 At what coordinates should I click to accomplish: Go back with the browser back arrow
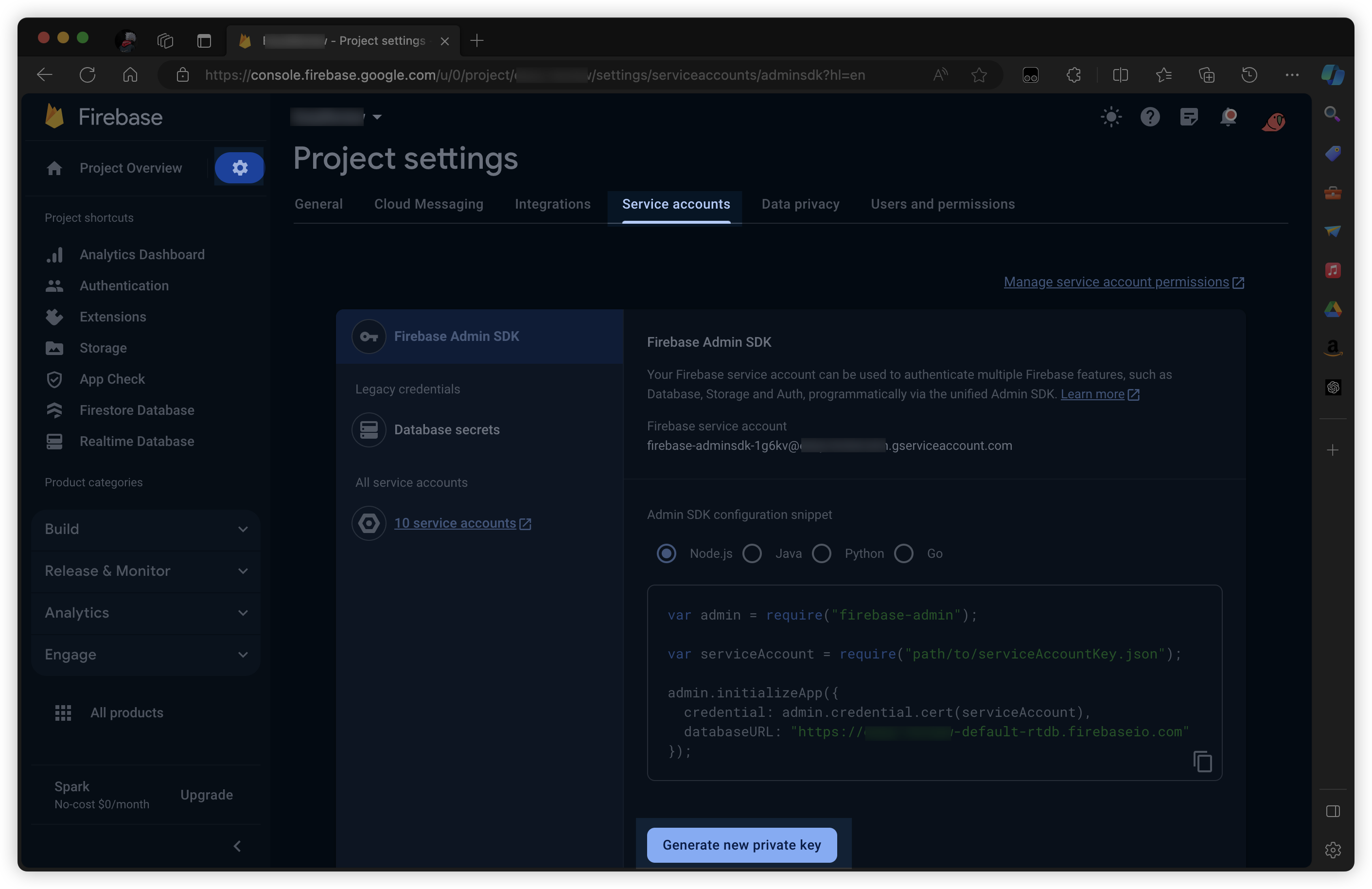[44, 75]
